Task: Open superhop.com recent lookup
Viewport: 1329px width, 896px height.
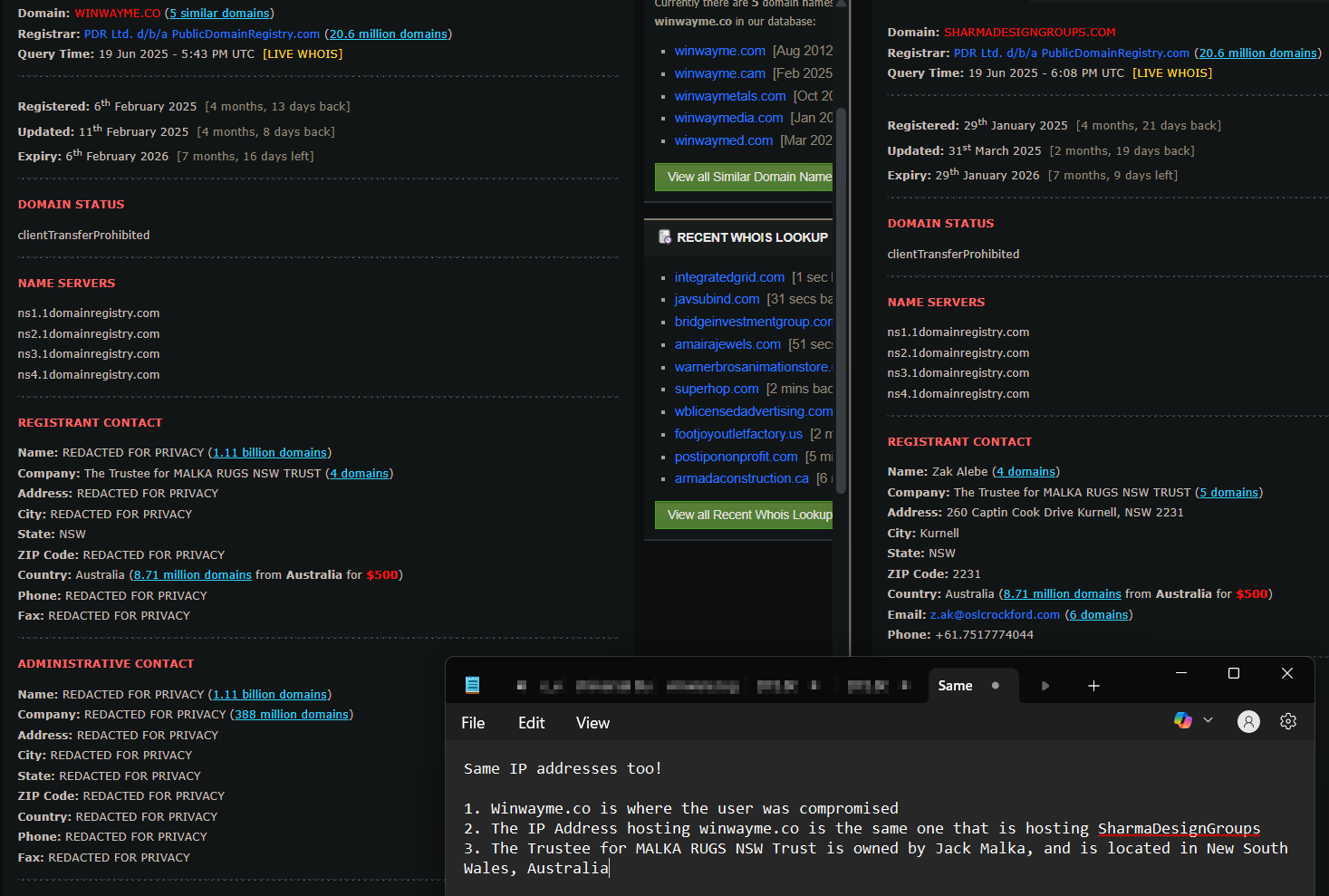Action: pos(717,389)
